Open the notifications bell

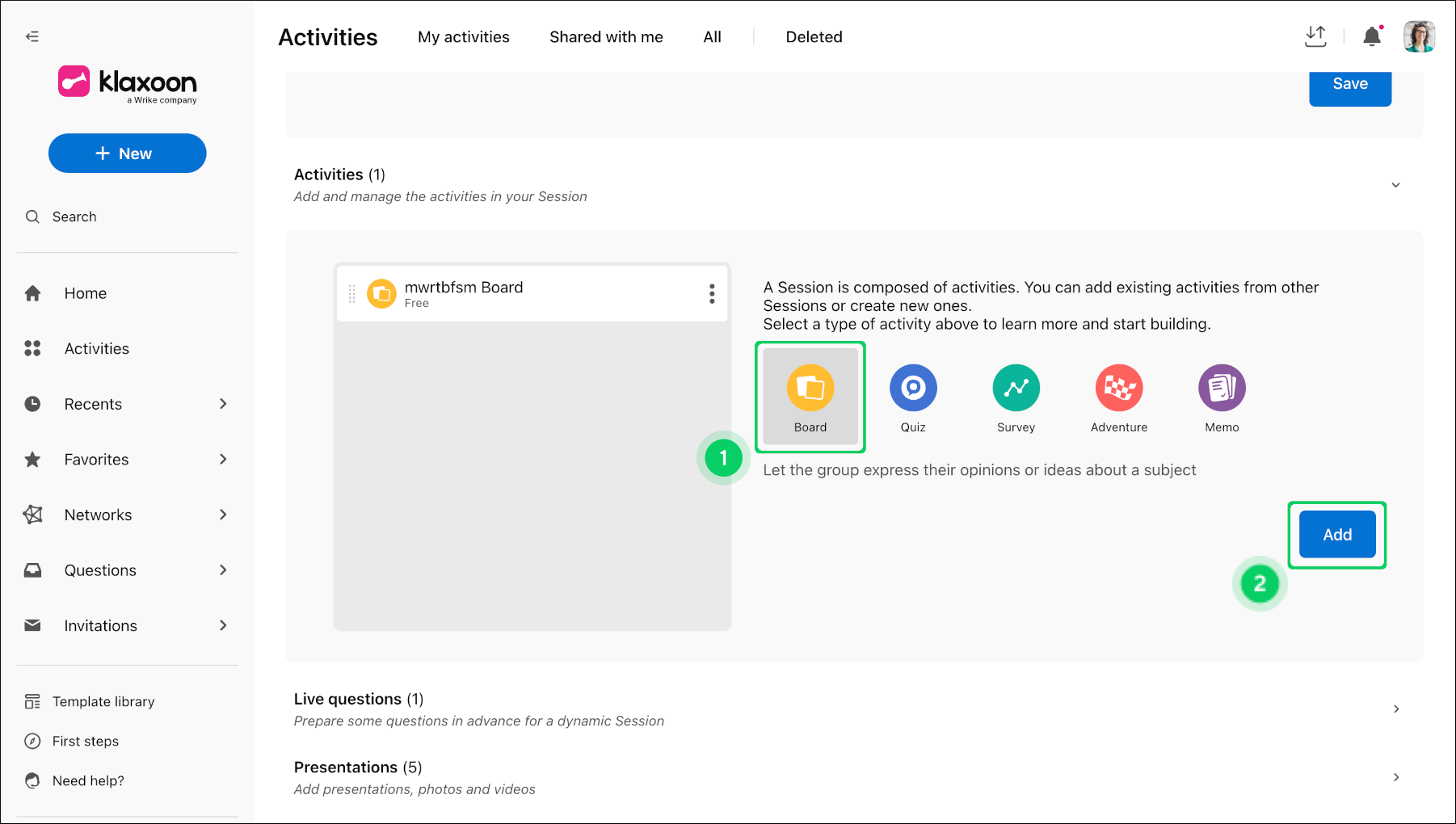click(x=1372, y=36)
